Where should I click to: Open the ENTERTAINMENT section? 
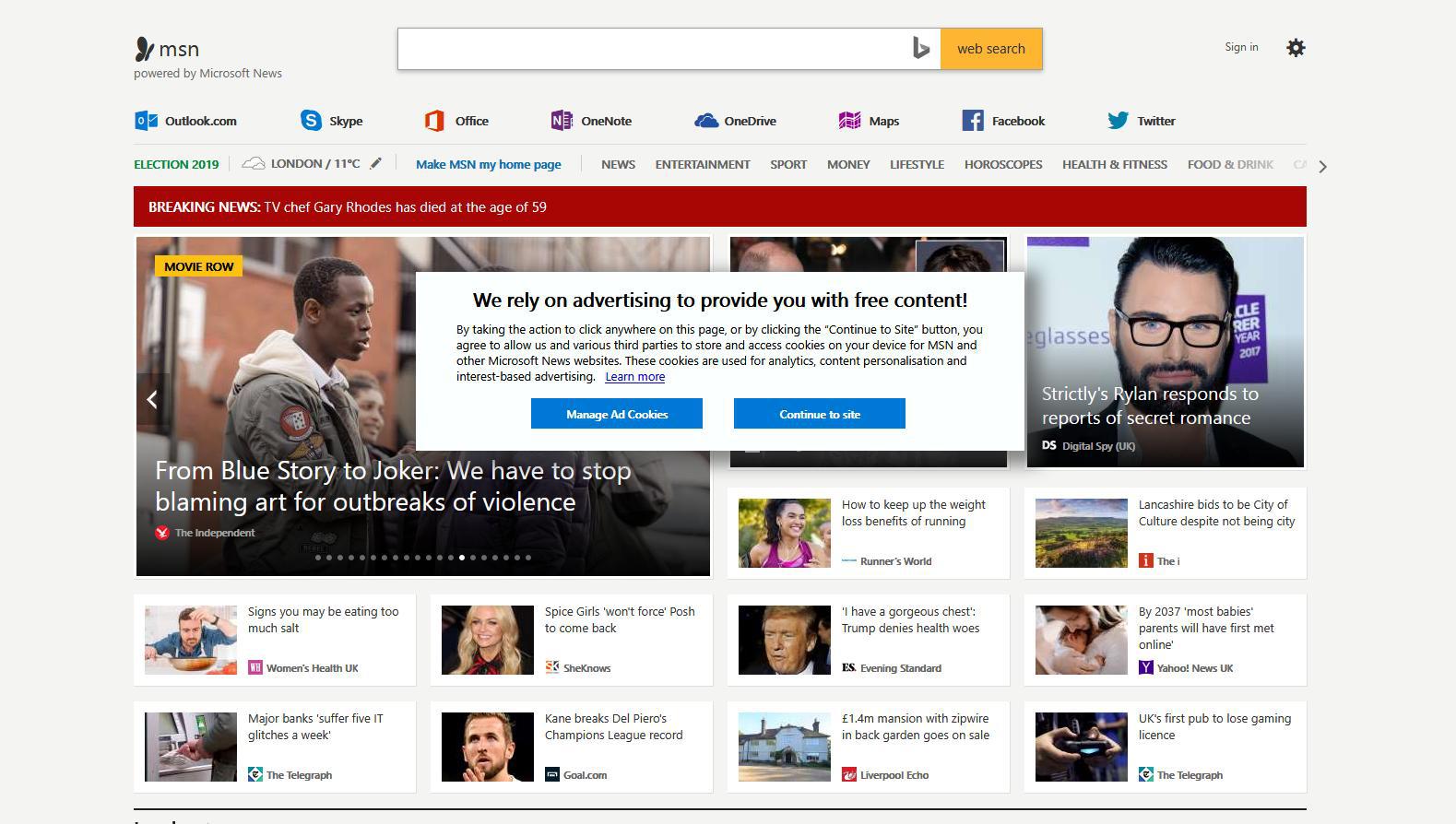pos(702,165)
